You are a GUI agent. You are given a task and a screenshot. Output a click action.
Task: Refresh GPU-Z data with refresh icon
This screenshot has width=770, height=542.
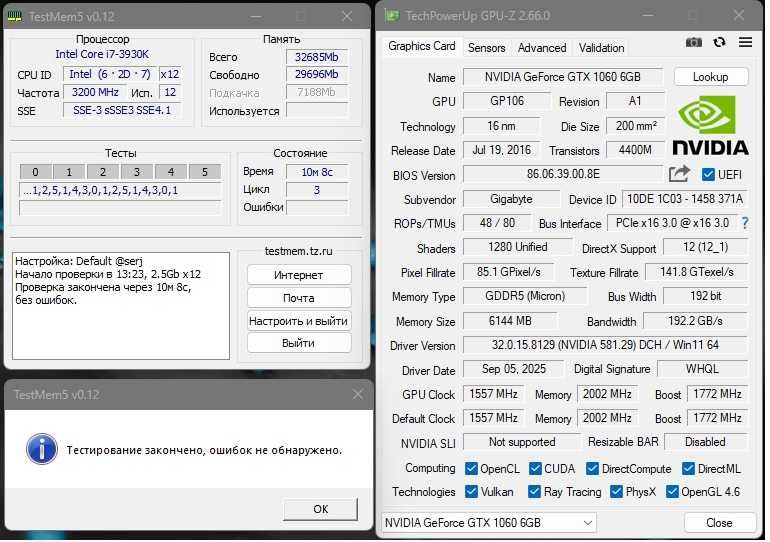pos(719,42)
